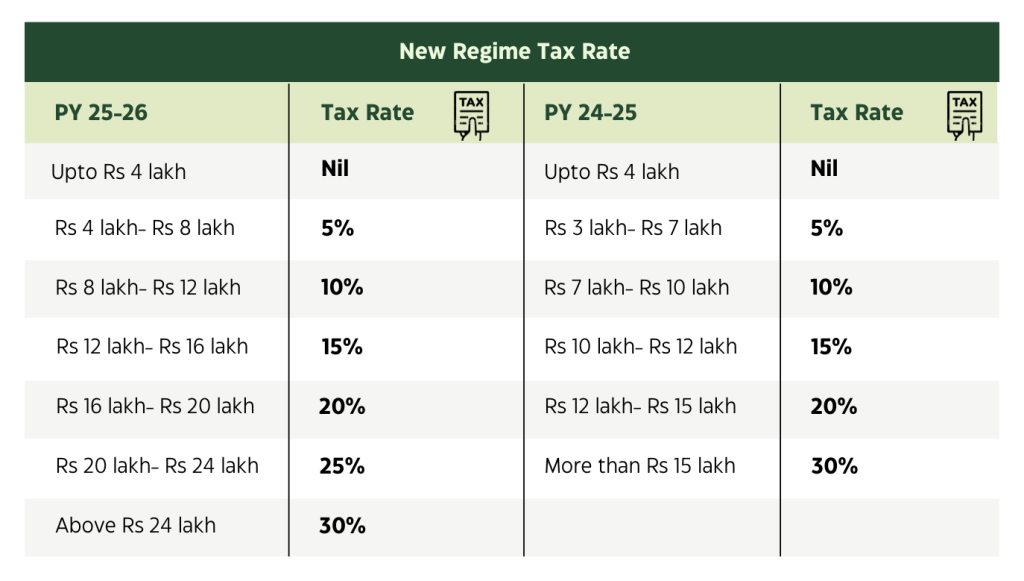The height and width of the screenshot is (581, 1024).
Task: Click "Upto Rs 4 lakh" under PY 25-26
Action: click(x=118, y=172)
